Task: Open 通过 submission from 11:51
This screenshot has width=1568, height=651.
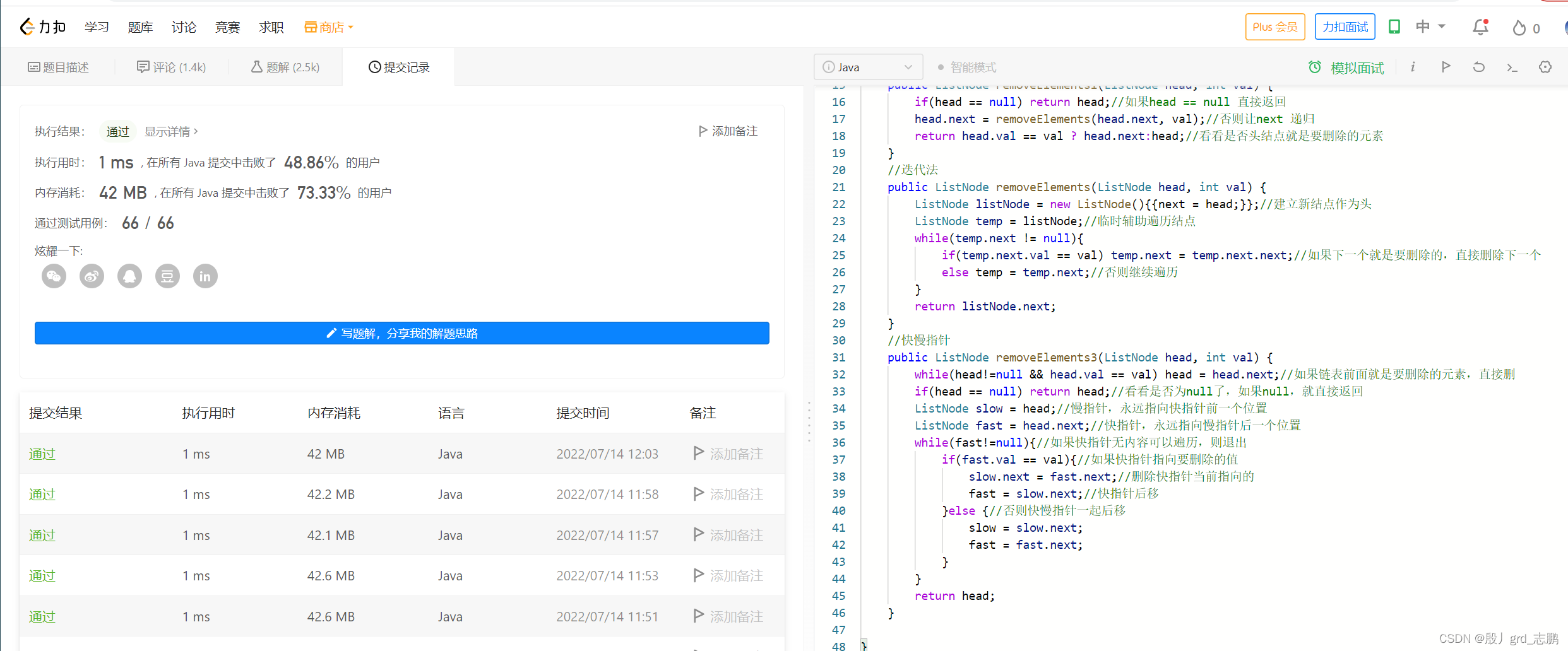Action: coord(42,616)
